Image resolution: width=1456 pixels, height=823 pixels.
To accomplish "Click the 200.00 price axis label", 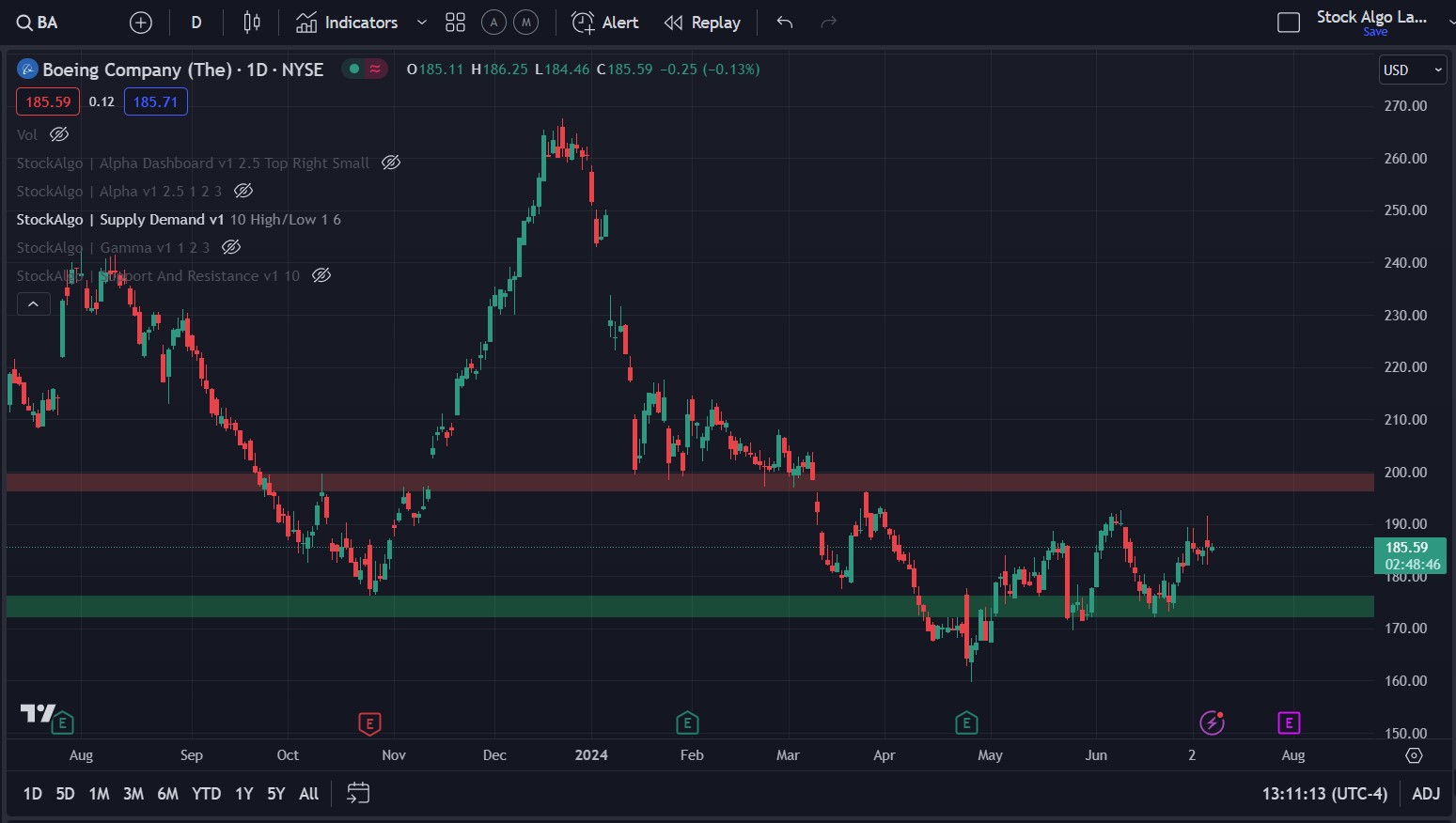I will click(1405, 472).
